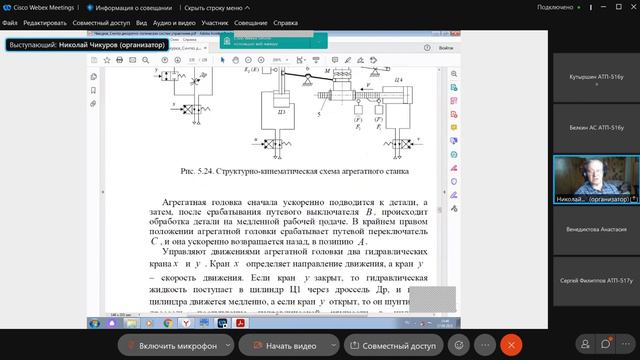640x360 pixels.
Task: Open microphone options dropdown arrow
Action: point(228,346)
